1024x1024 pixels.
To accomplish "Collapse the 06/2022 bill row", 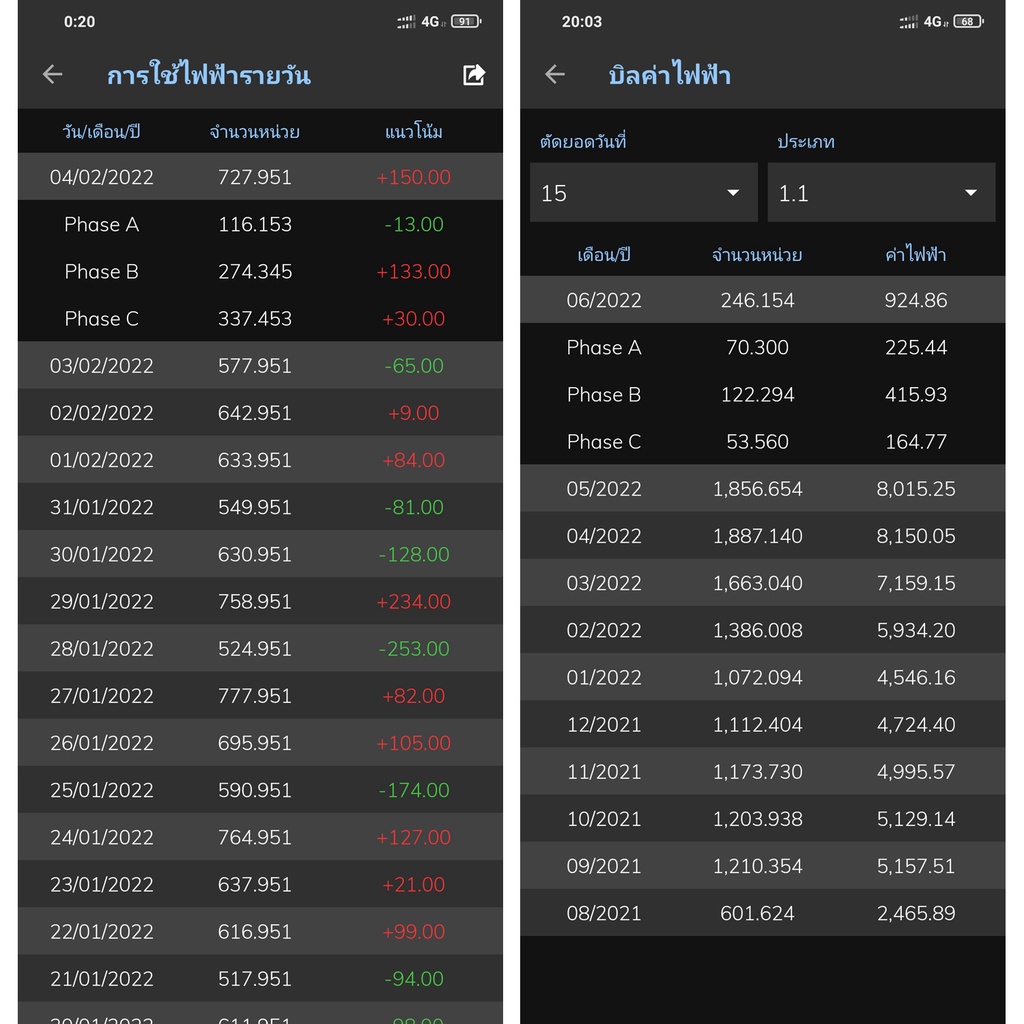I will (x=762, y=300).
